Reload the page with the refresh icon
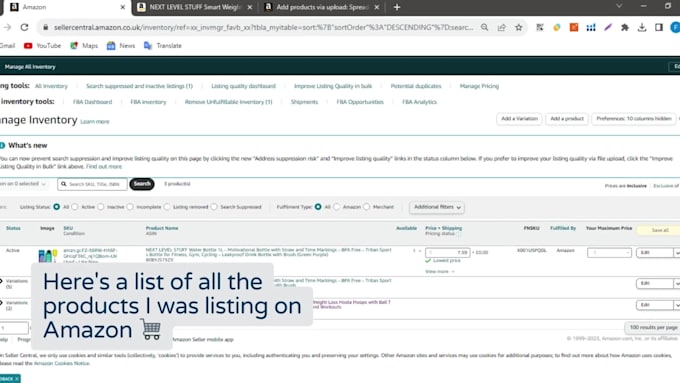 [24, 27]
